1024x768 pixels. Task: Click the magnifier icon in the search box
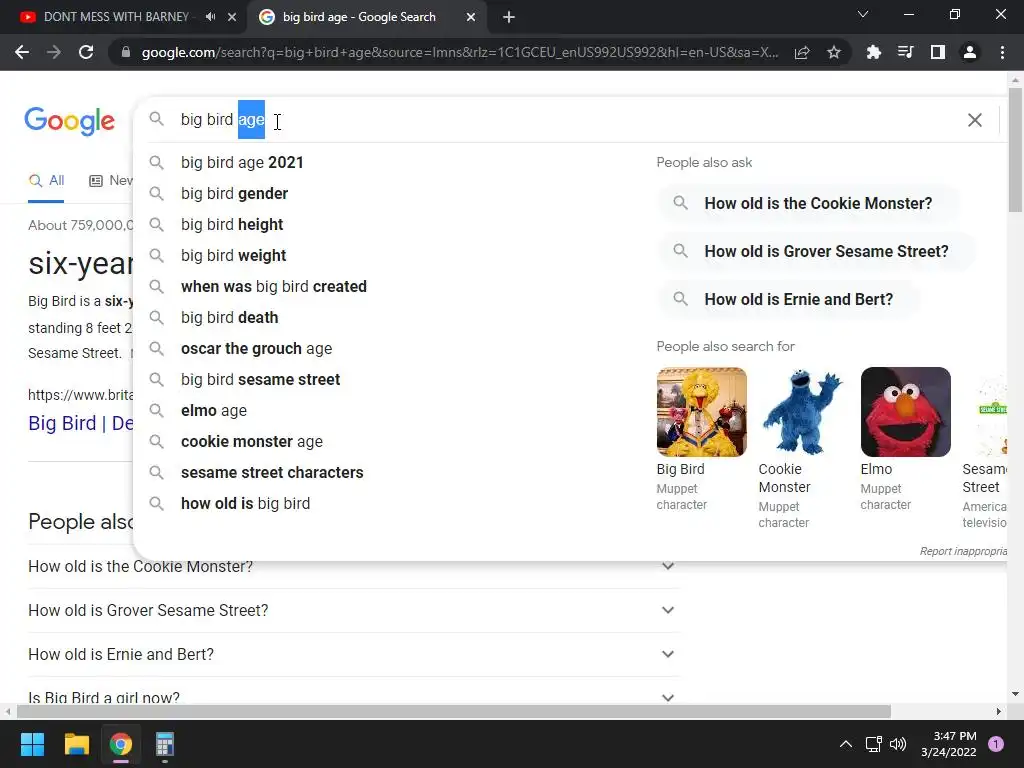156,120
